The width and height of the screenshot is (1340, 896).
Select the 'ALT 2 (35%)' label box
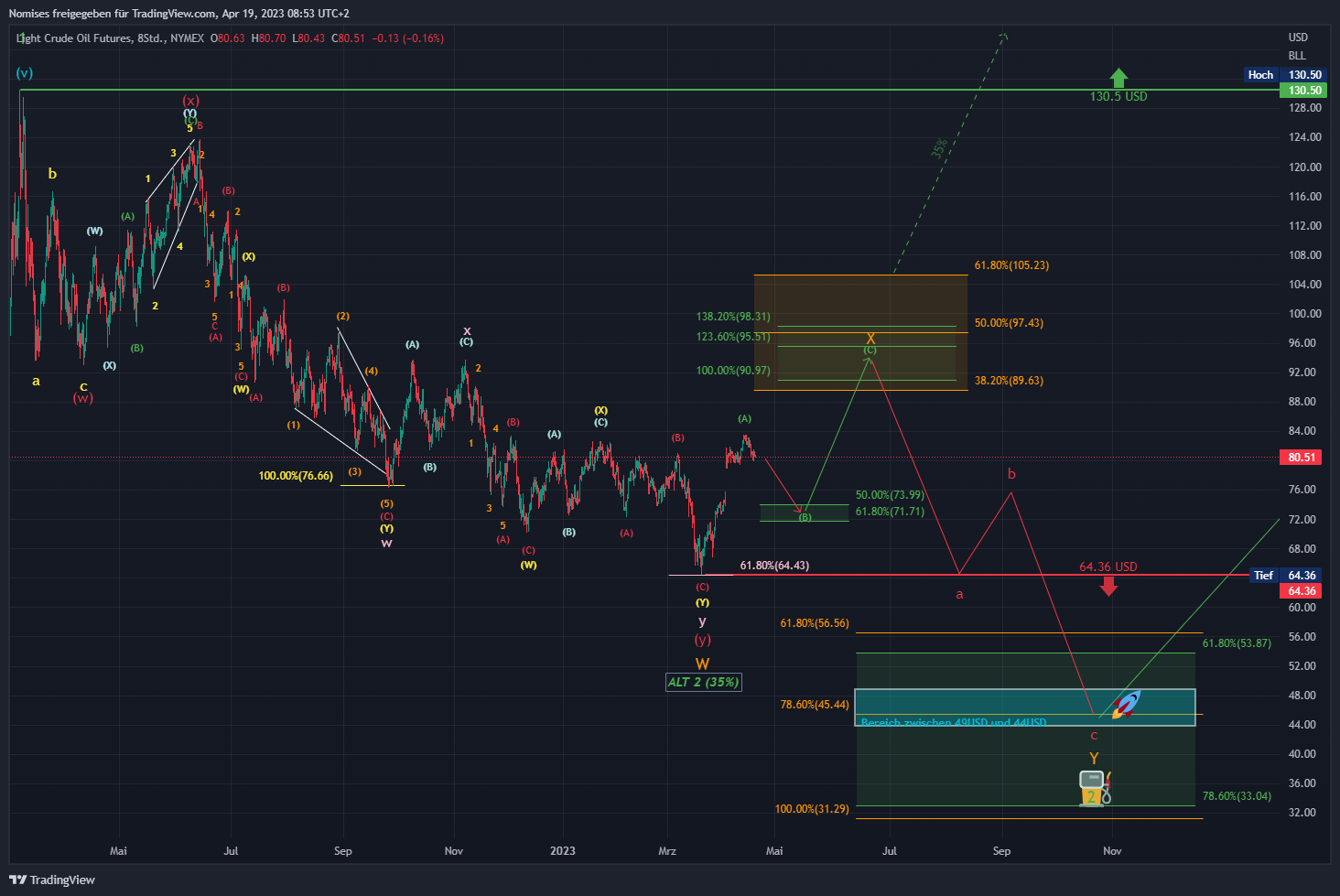(x=703, y=682)
